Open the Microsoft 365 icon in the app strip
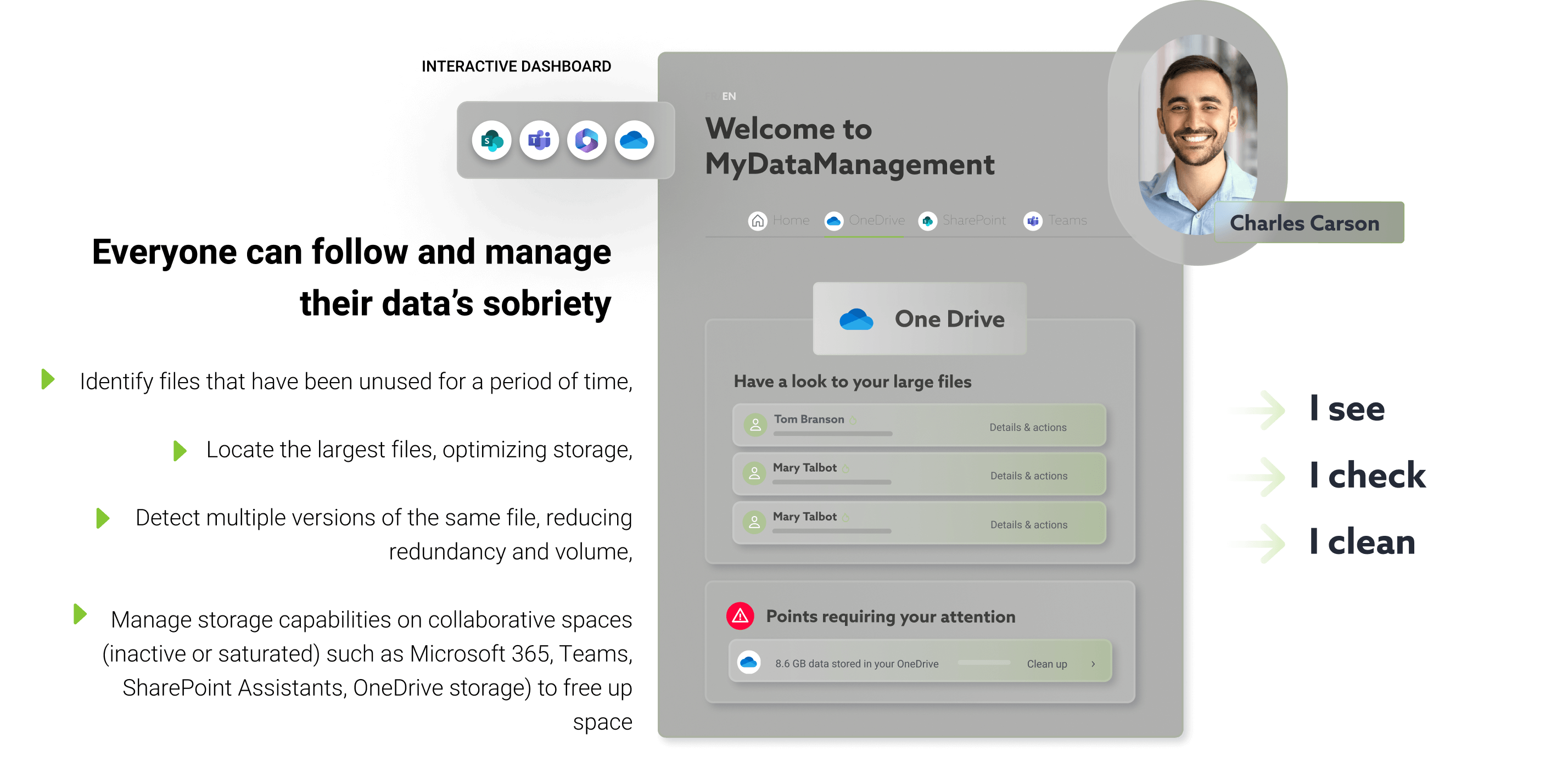The height and width of the screenshot is (784, 1551). [x=587, y=139]
